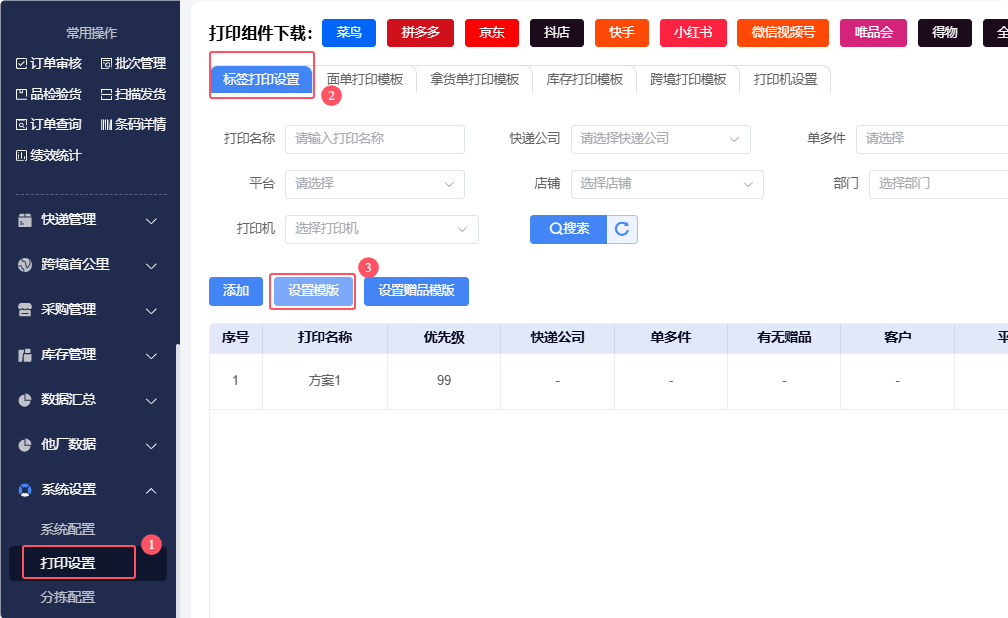Open 批次管理 shortcut icon
The width and height of the screenshot is (1008, 618).
click(106, 64)
